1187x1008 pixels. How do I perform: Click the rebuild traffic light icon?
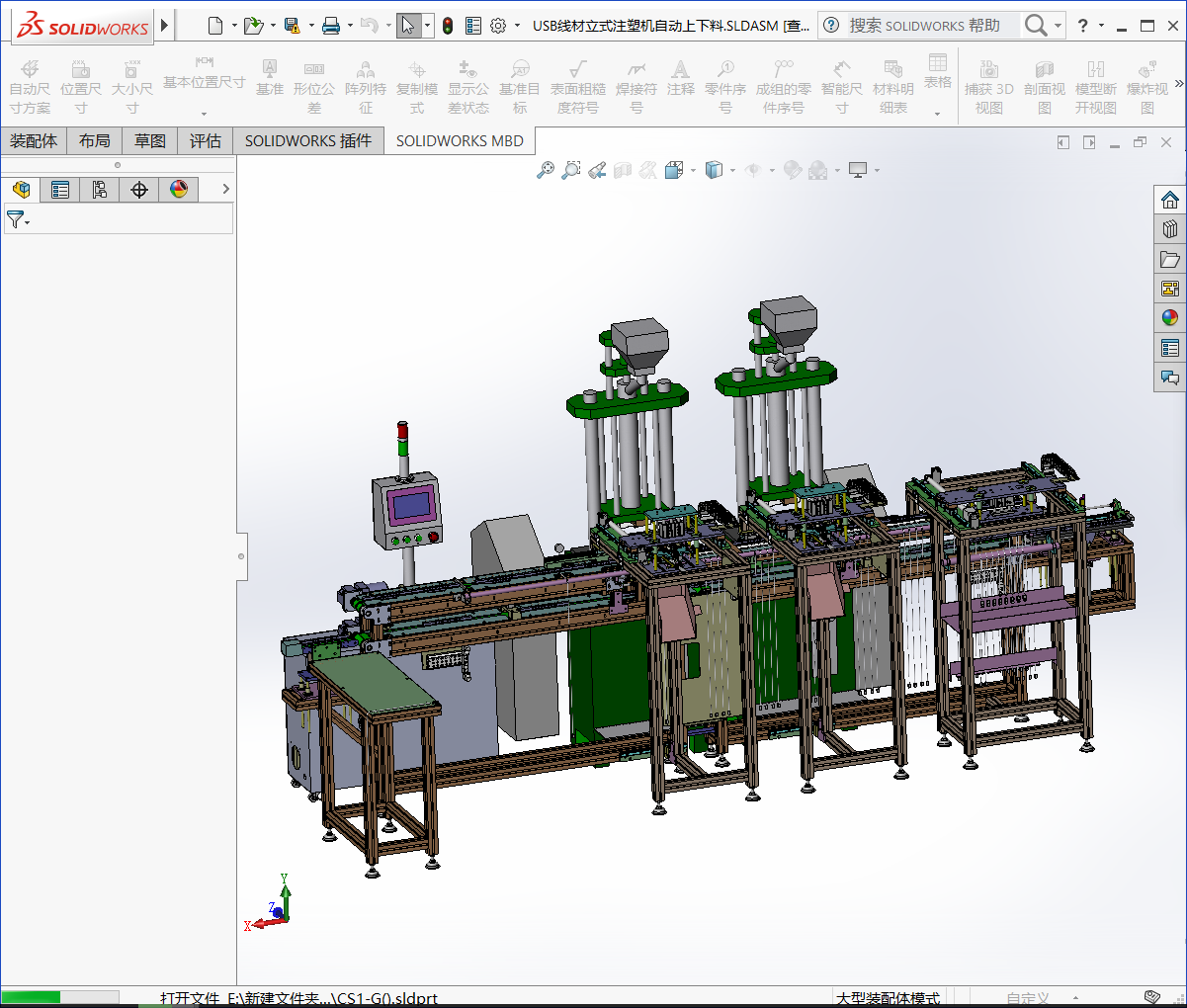coord(448,26)
